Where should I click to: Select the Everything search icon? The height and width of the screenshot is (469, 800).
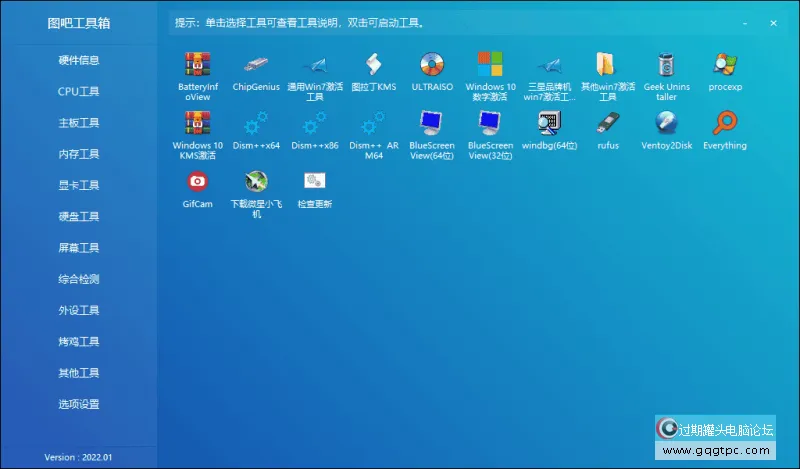[725, 123]
